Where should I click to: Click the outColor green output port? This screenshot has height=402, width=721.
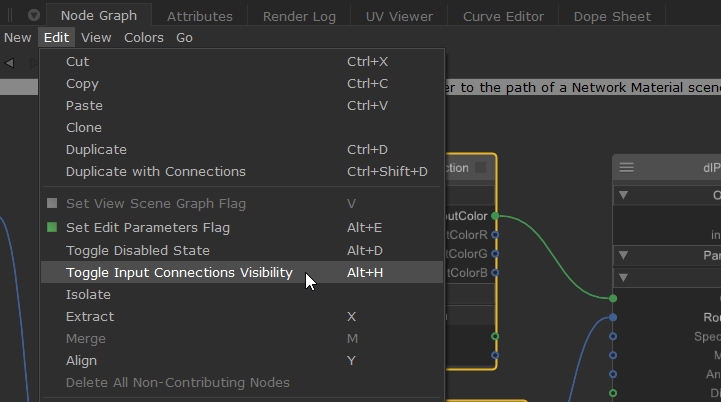[x=495, y=215]
